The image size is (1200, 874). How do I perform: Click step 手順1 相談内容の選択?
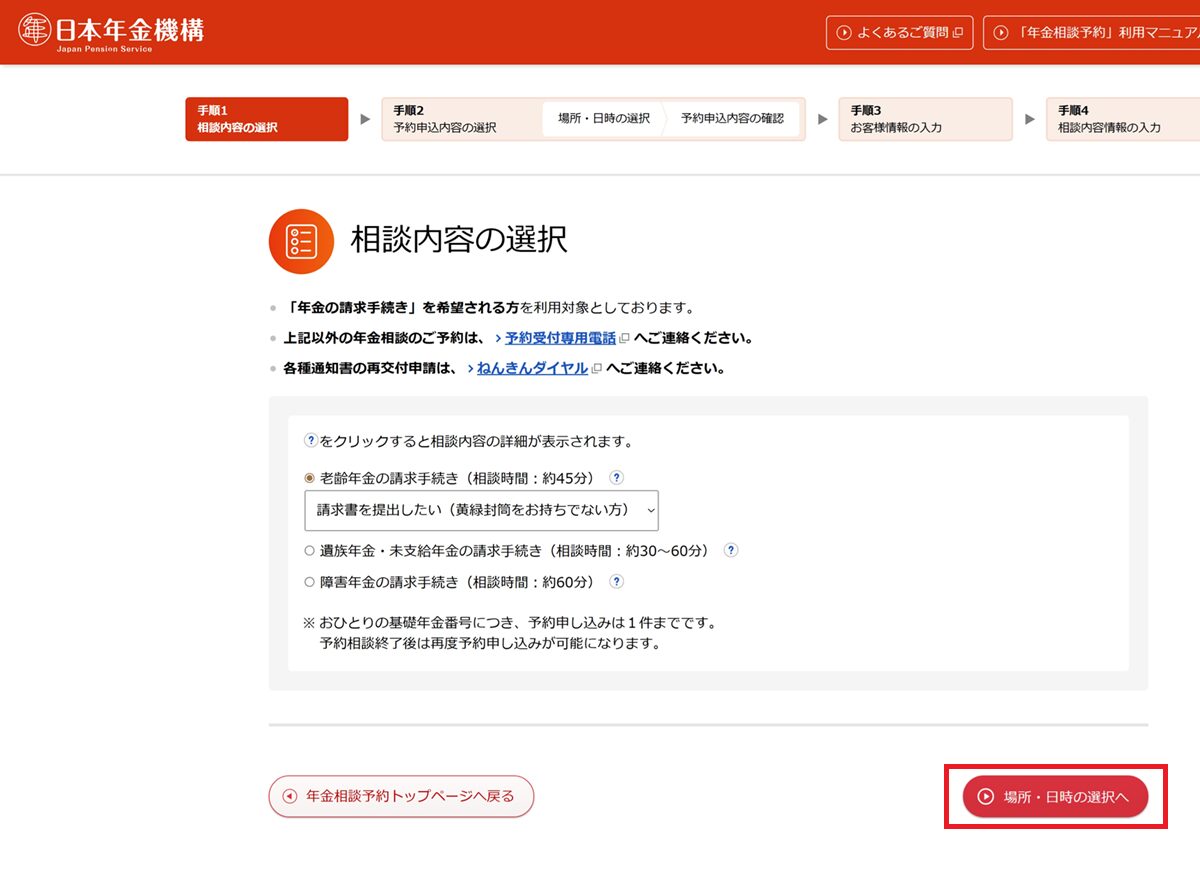click(x=266, y=119)
